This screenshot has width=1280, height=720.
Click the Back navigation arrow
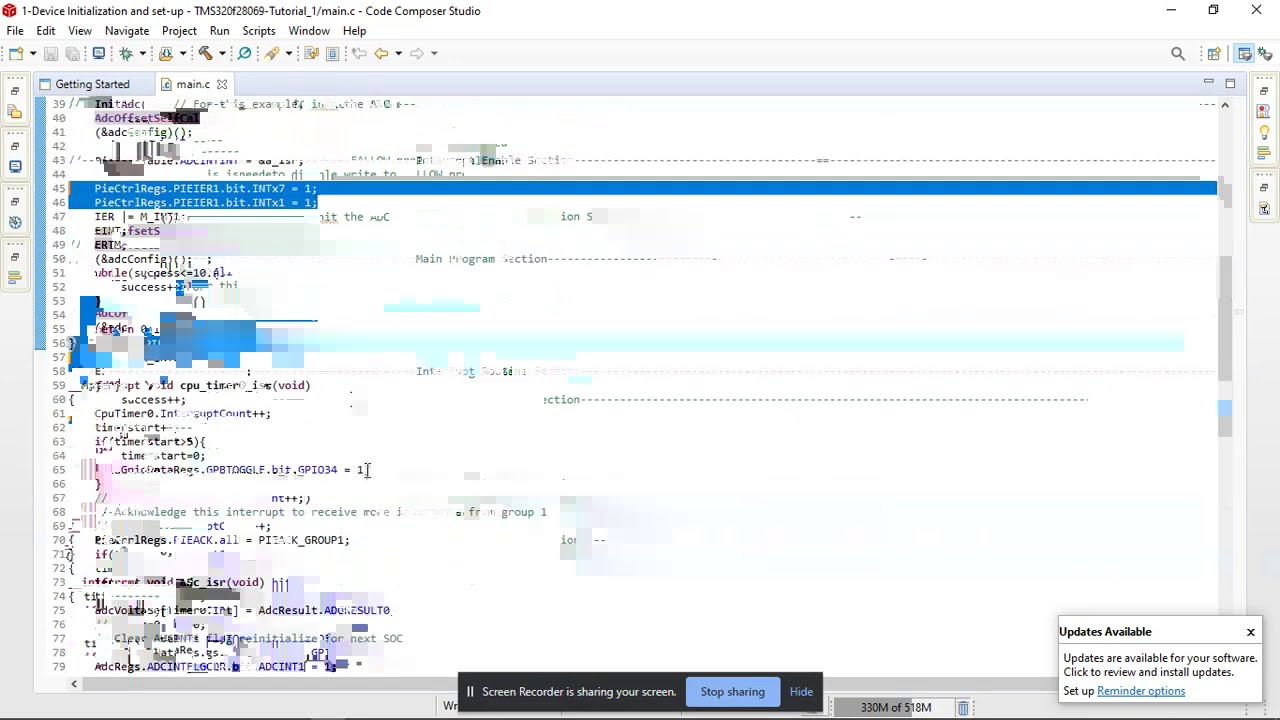[381, 53]
